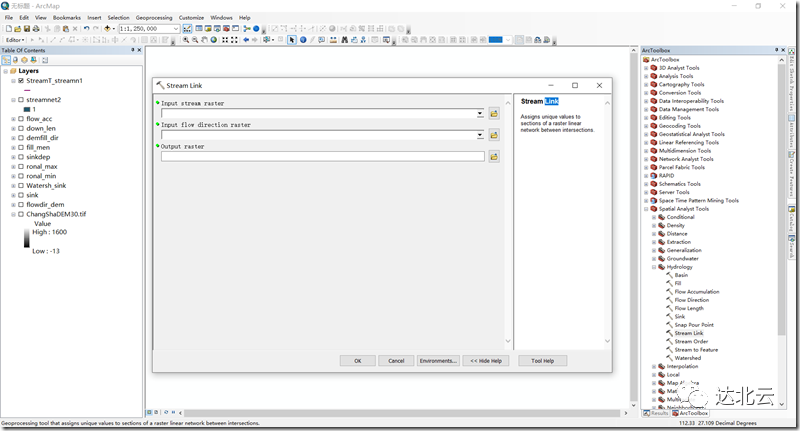800x431 pixels.
Task: Click the streamnet2 color symbol
Action: coord(27,109)
